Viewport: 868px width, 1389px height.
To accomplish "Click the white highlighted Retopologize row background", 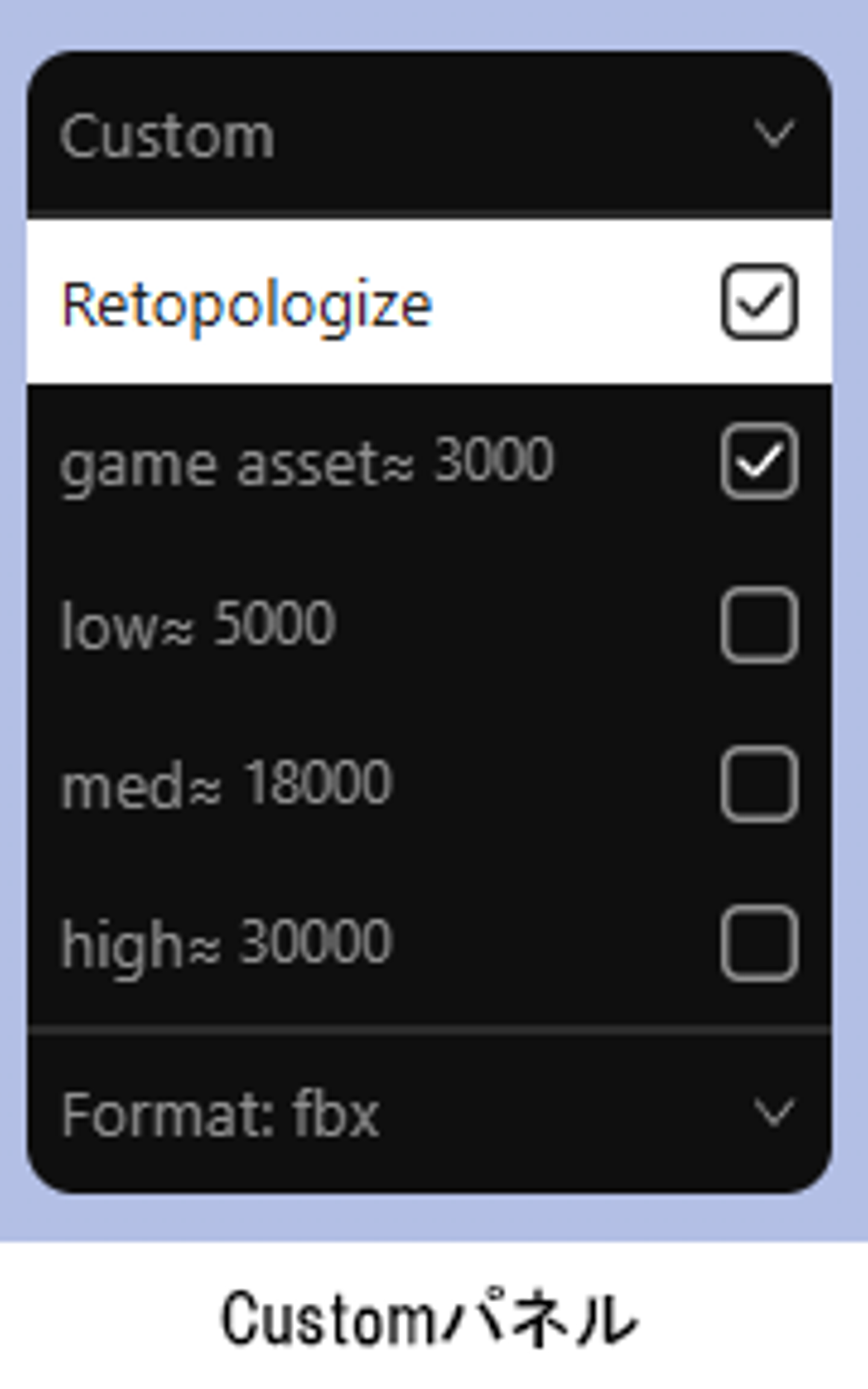I will [573, 301].
